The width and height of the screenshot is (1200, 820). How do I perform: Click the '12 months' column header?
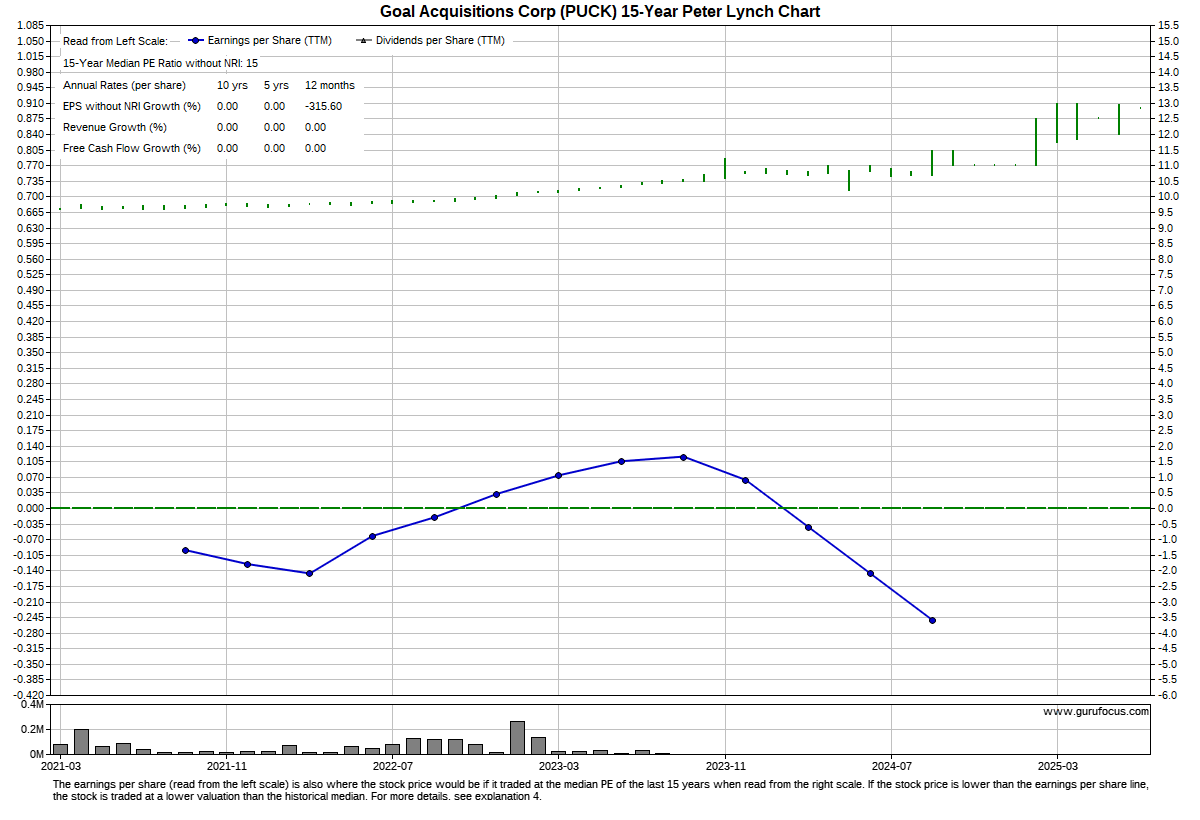pyautogui.click(x=330, y=85)
